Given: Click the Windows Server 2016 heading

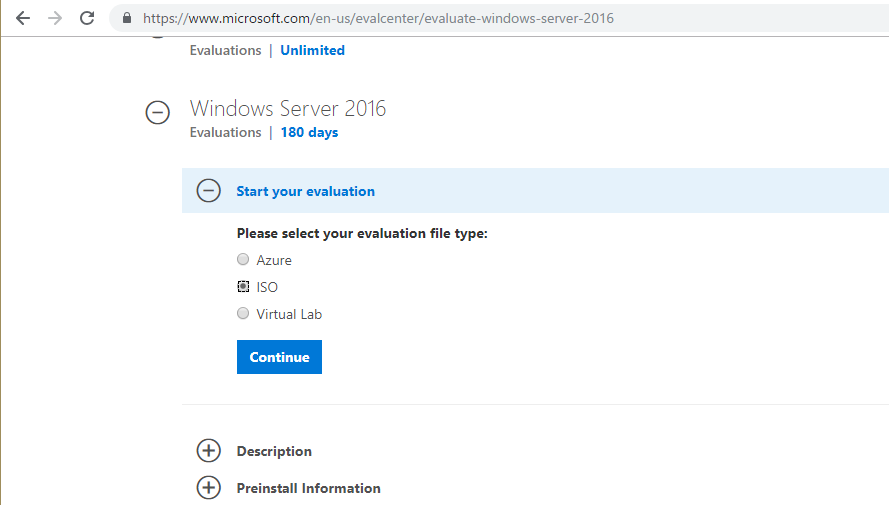Looking at the screenshot, I should point(288,108).
